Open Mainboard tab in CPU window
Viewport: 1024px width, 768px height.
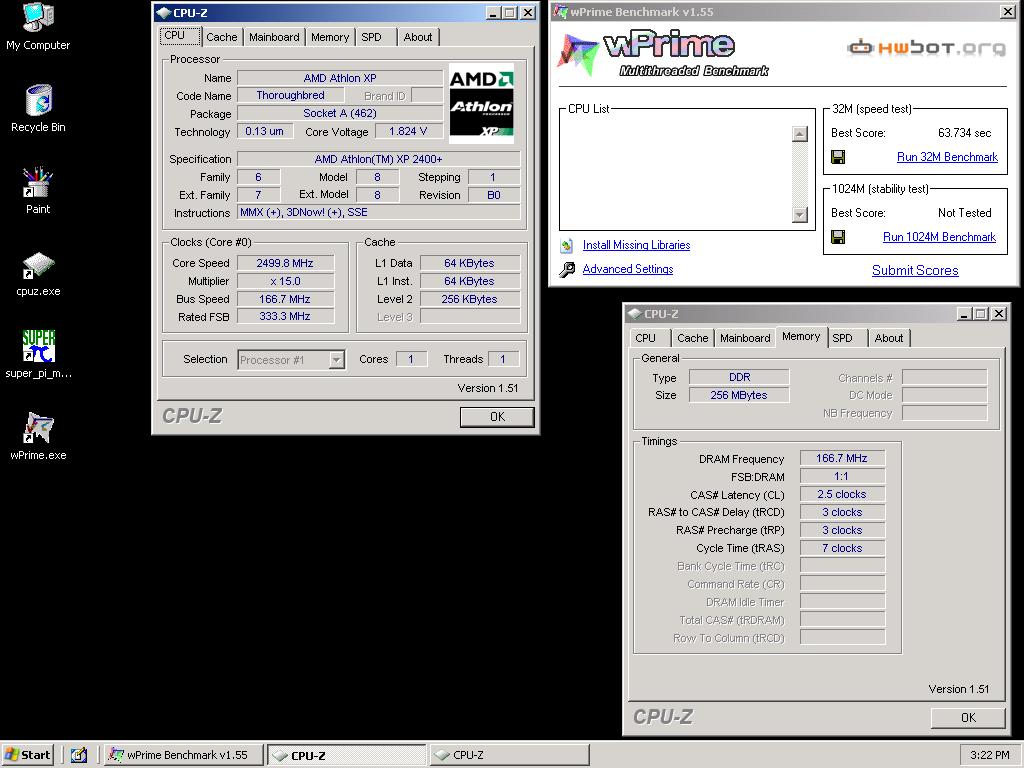point(274,37)
